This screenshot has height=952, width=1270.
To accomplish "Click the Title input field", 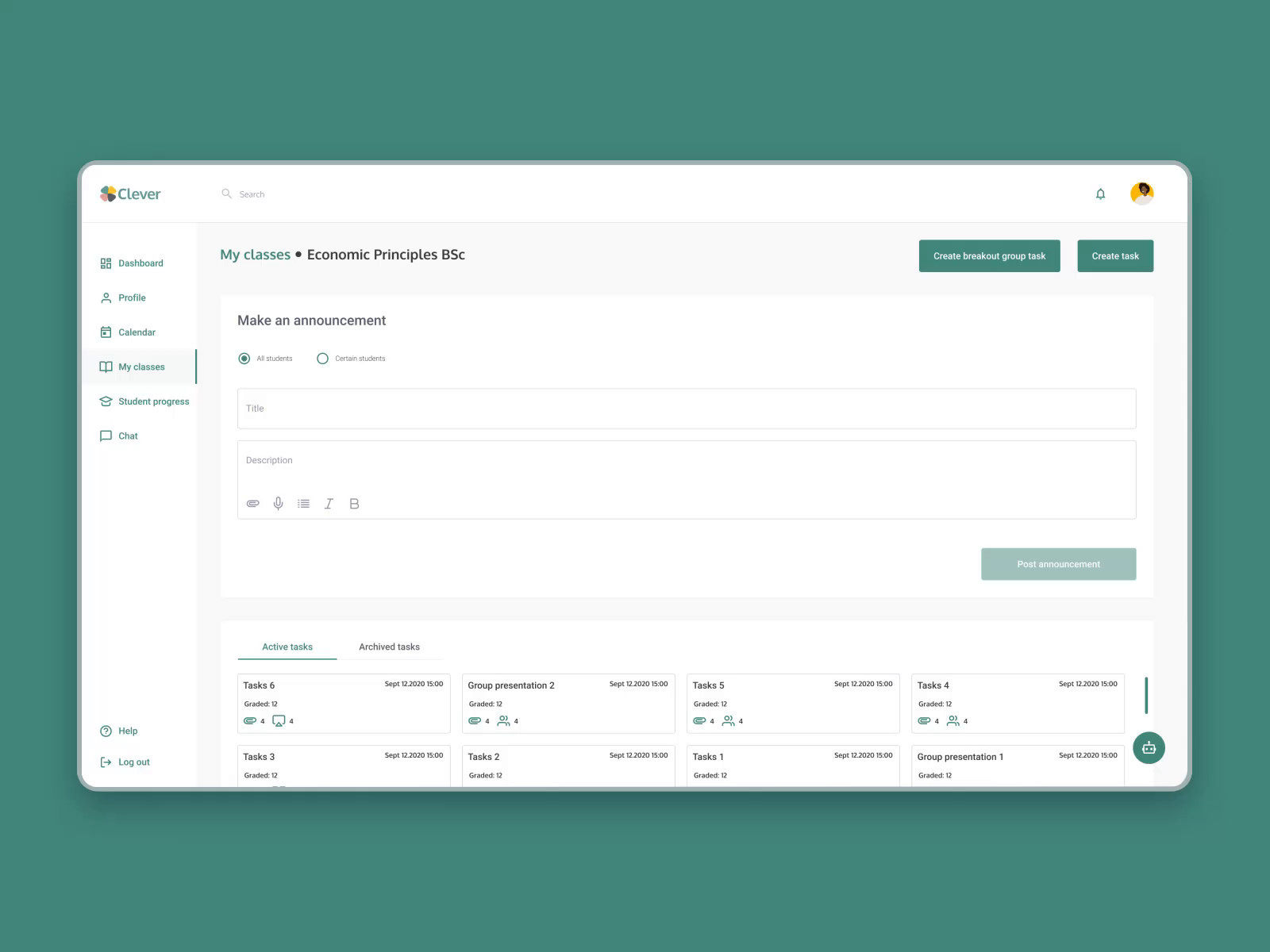I will (x=686, y=408).
